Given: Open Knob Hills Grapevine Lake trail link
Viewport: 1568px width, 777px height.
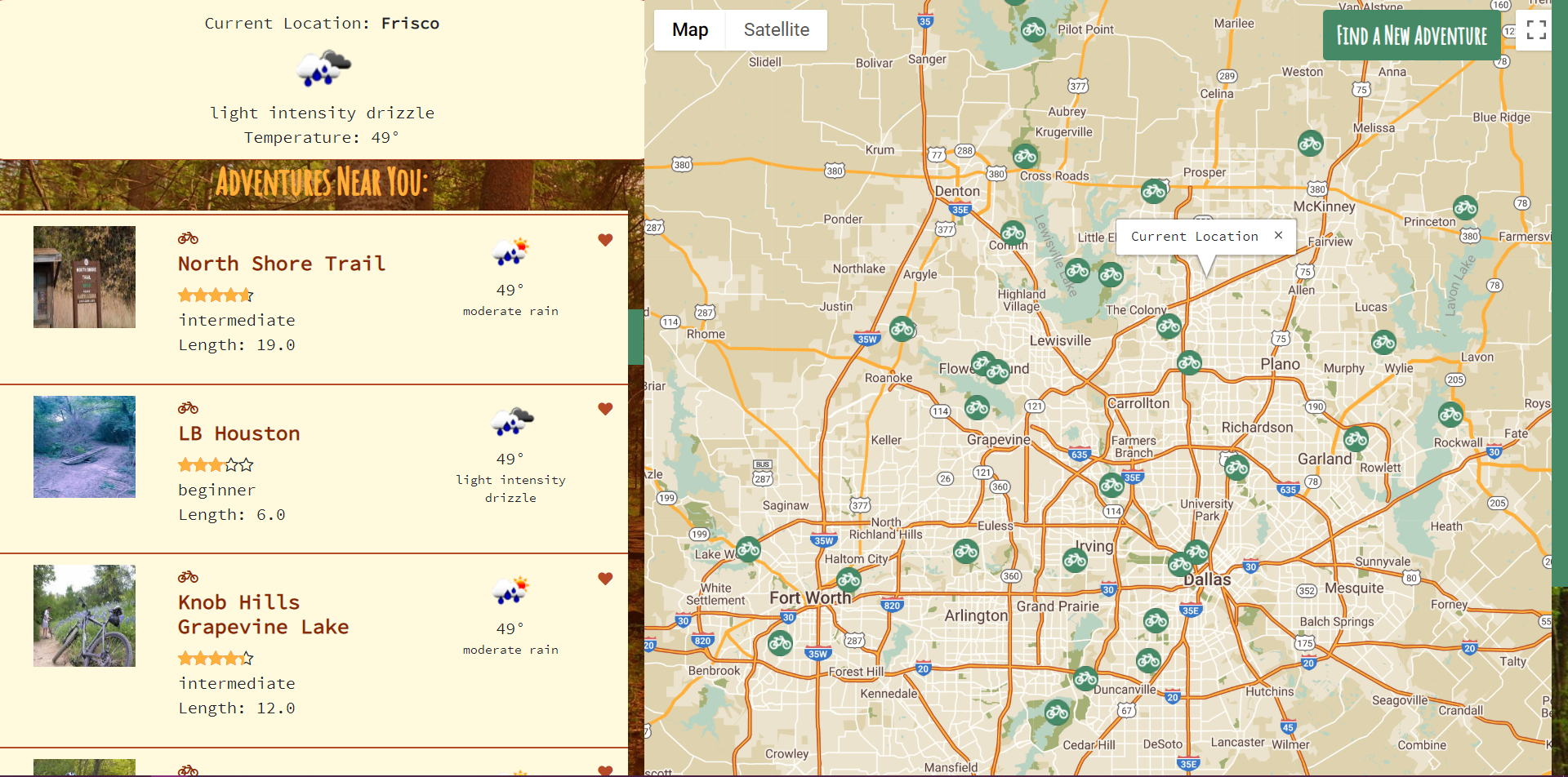Looking at the screenshot, I should point(263,615).
